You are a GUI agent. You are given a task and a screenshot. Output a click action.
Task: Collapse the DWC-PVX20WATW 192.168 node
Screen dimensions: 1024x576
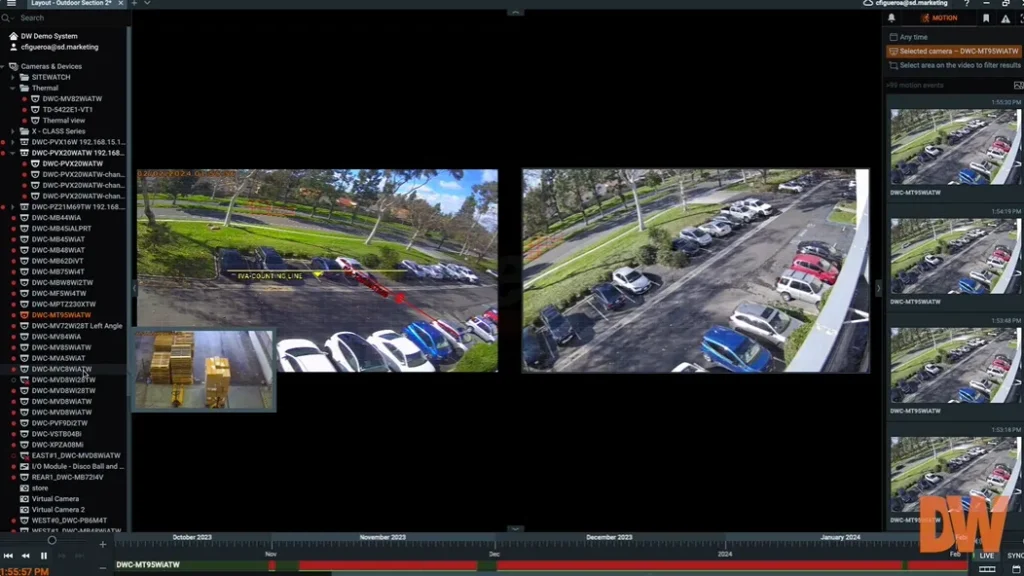click(12, 153)
